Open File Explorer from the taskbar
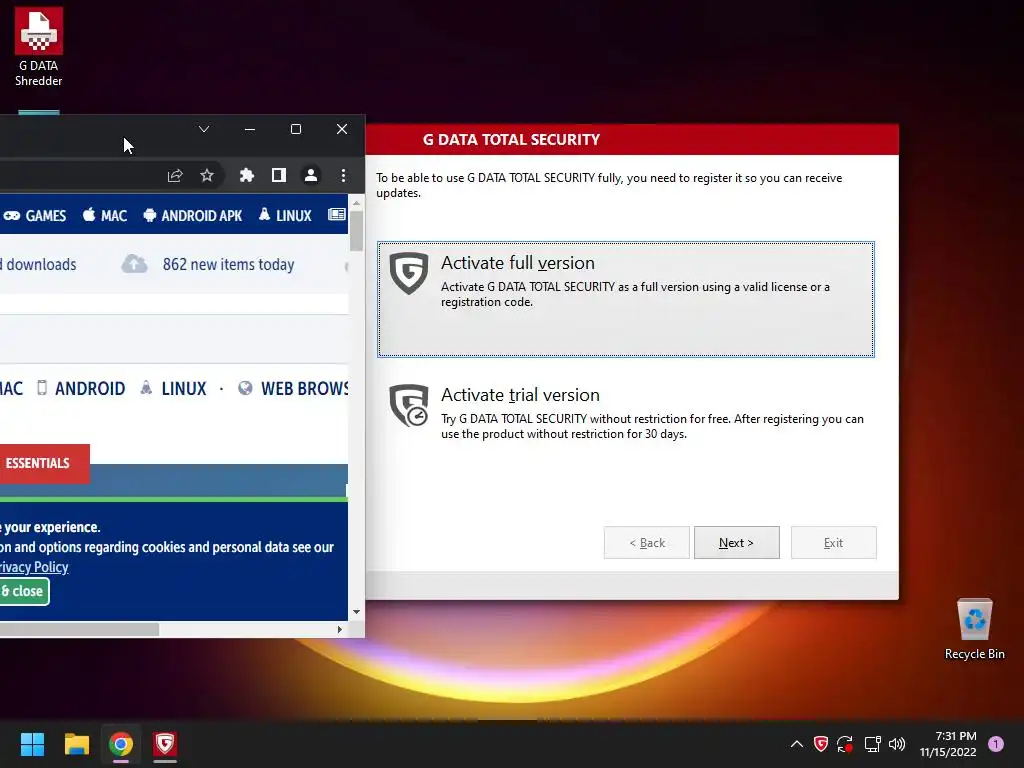The height and width of the screenshot is (768, 1024). (x=76, y=744)
